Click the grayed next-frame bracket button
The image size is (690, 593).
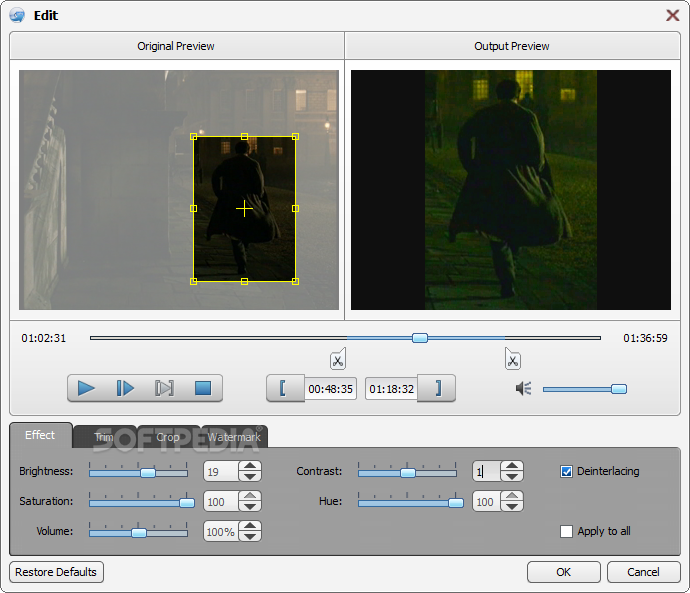tap(164, 388)
